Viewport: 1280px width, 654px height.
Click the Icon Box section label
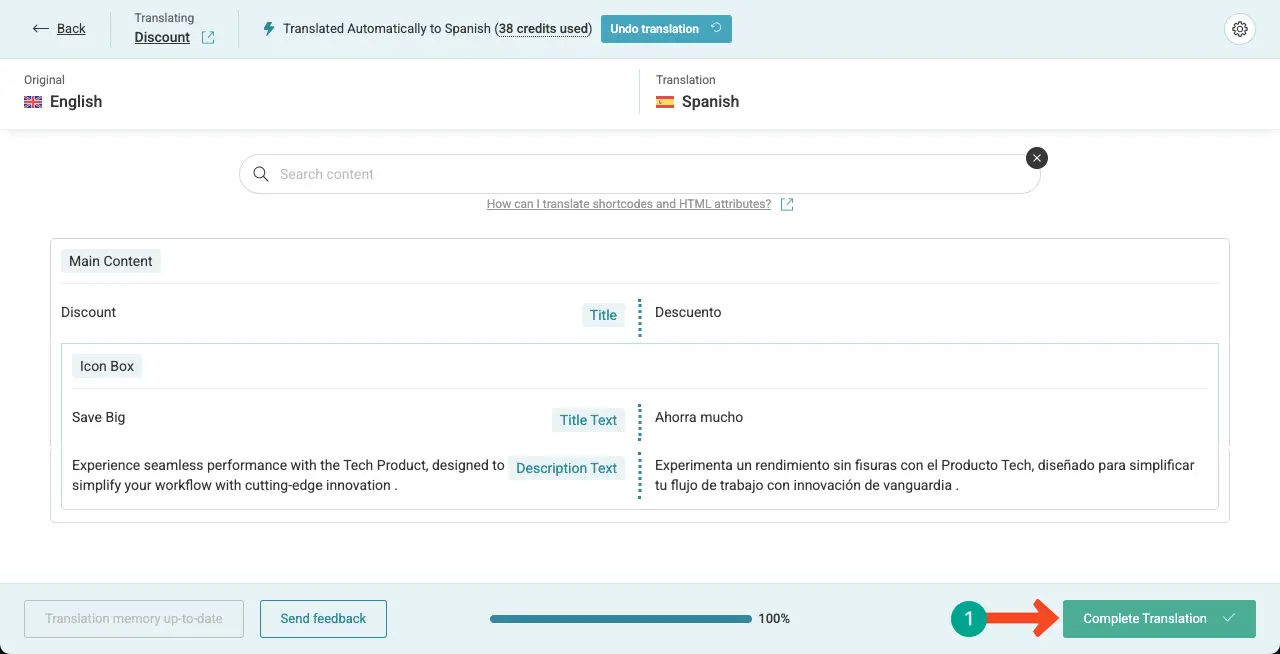click(x=107, y=366)
